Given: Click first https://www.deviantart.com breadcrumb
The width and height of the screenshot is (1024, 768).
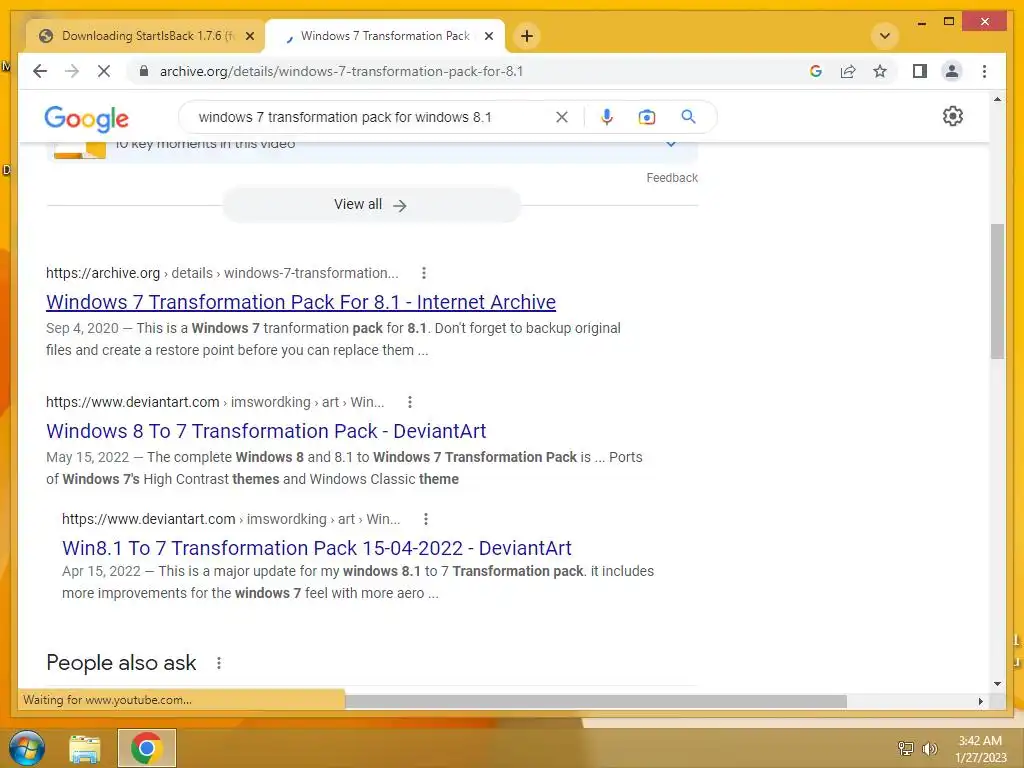Looking at the screenshot, I should [x=133, y=402].
